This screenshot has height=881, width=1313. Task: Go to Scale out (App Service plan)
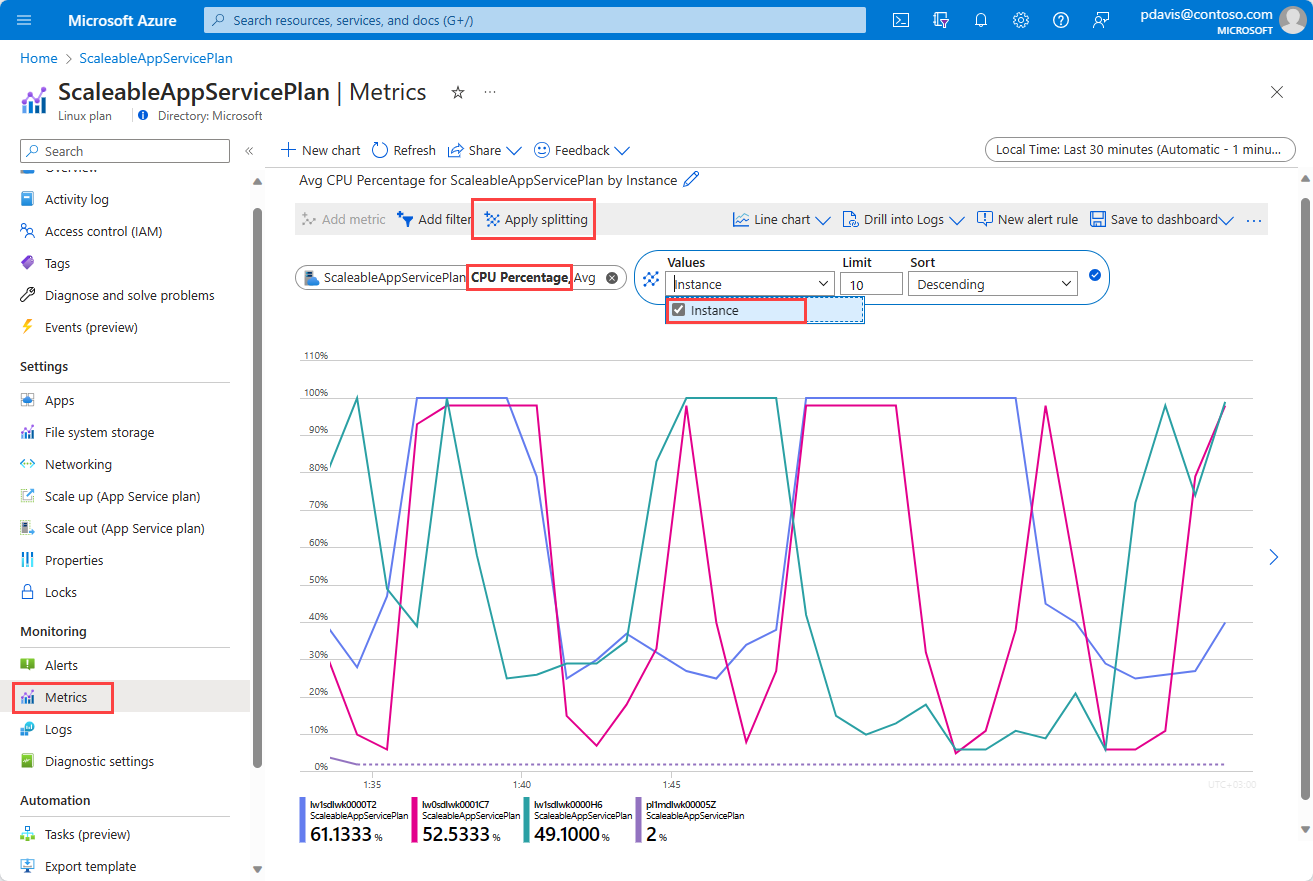(124, 528)
